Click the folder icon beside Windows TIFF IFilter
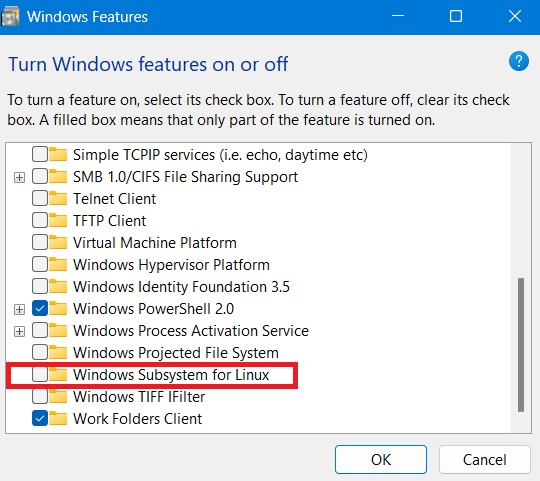Screen dimensions: 540x481 point(58,397)
